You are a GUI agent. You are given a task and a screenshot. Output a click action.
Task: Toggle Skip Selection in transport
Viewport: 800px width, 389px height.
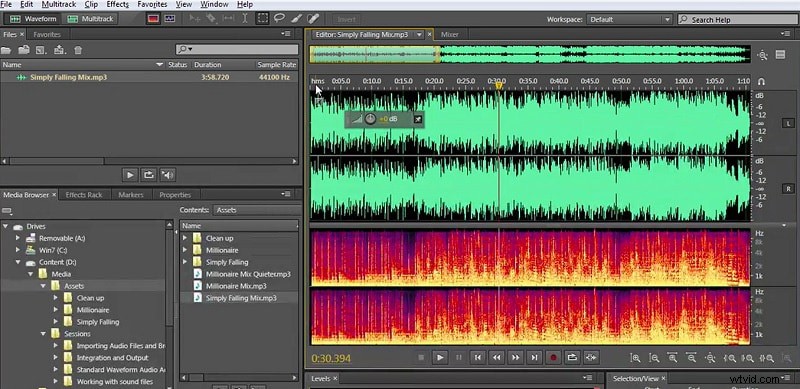coord(591,358)
